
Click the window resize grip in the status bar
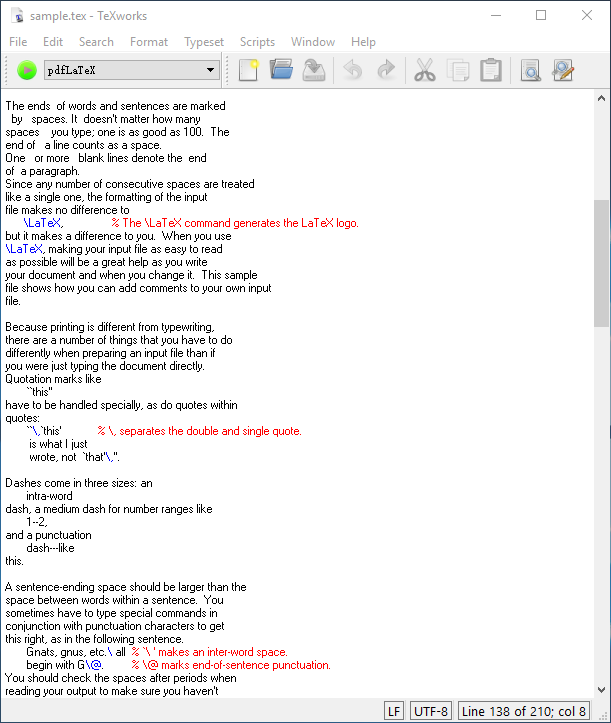602,715
